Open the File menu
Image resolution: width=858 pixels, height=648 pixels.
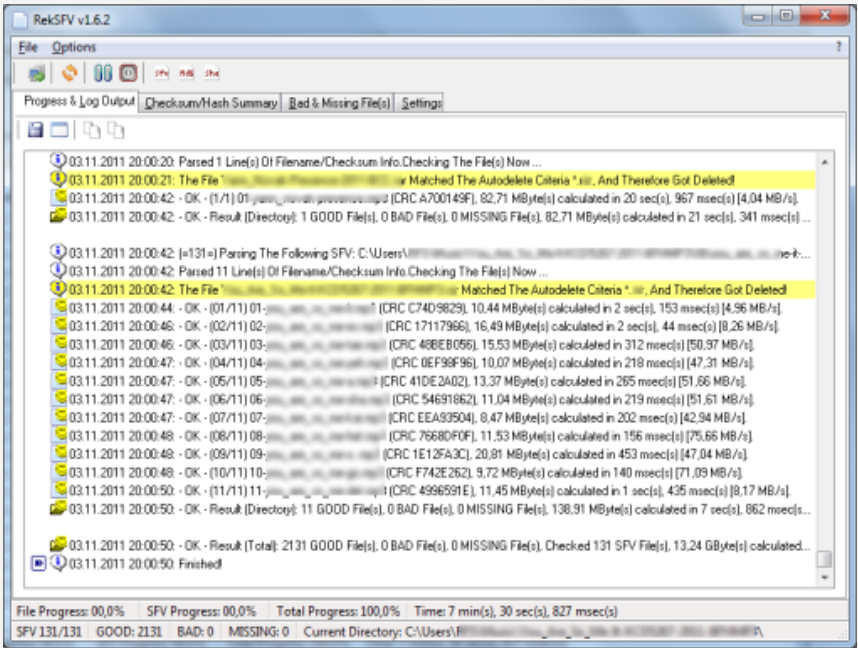(x=27, y=47)
